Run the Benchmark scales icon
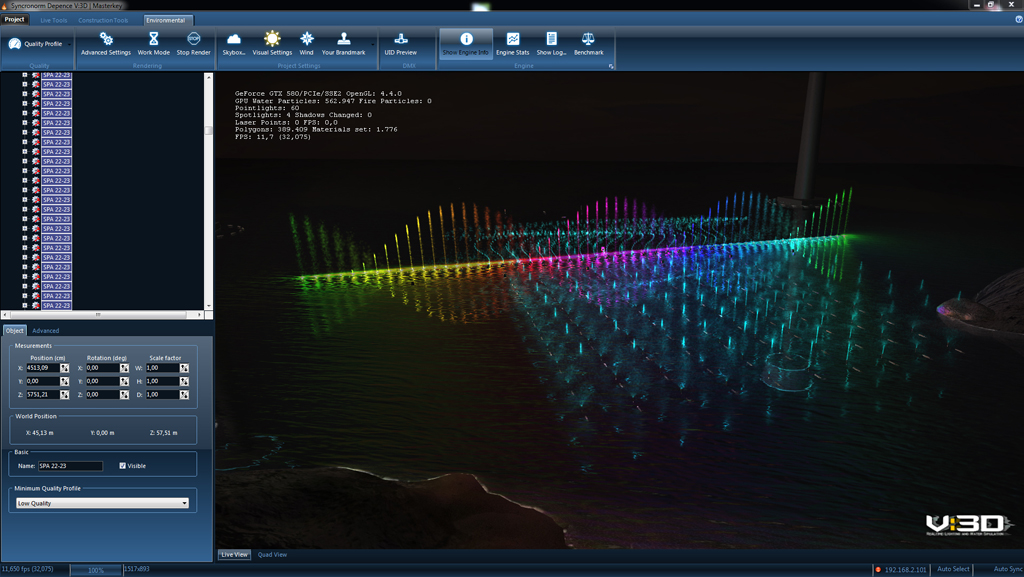This screenshot has height=577, width=1024. point(588,39)
